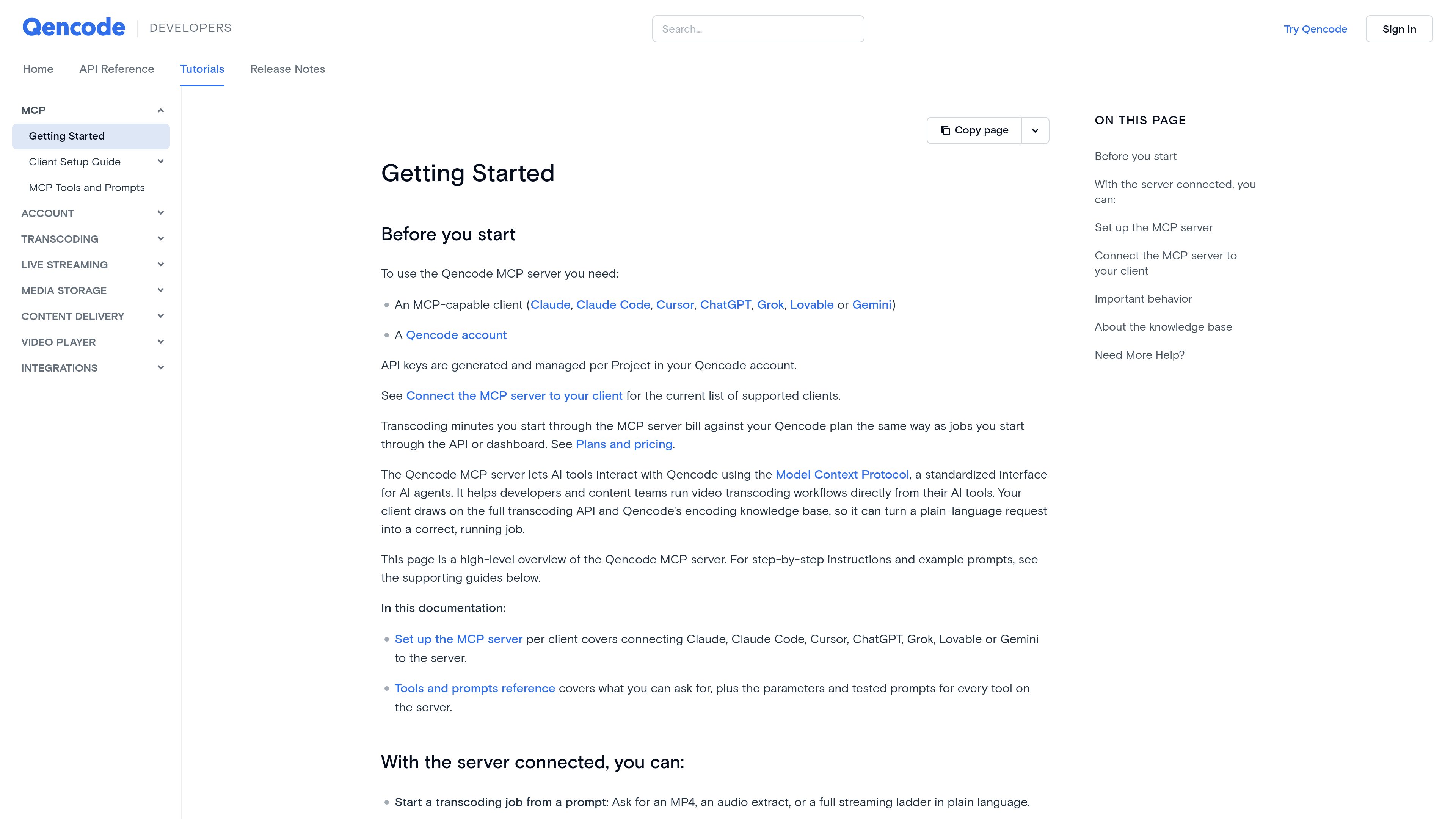Expand the VIDEO PLAYER section chevron
This screenshot has height=819, width=1456.
tap(160, 342)
